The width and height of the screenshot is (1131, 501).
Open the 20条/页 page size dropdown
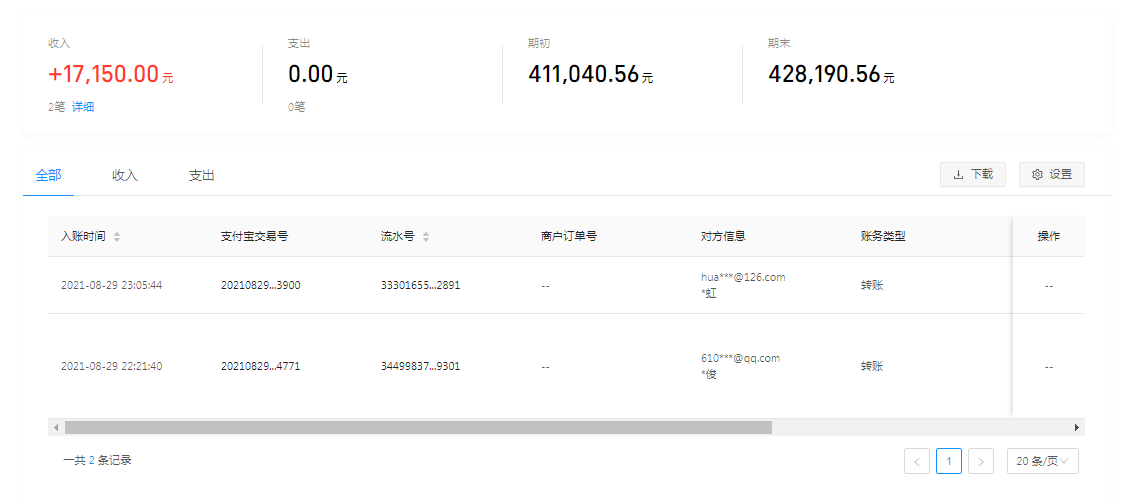pyautogui.click(x=1042, y=461)
